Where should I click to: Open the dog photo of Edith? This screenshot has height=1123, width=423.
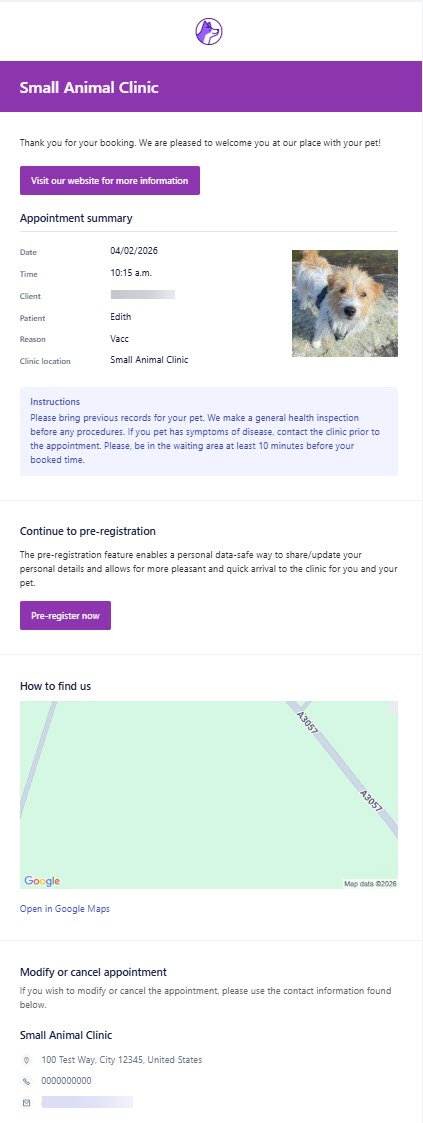(x=345, y=303)
